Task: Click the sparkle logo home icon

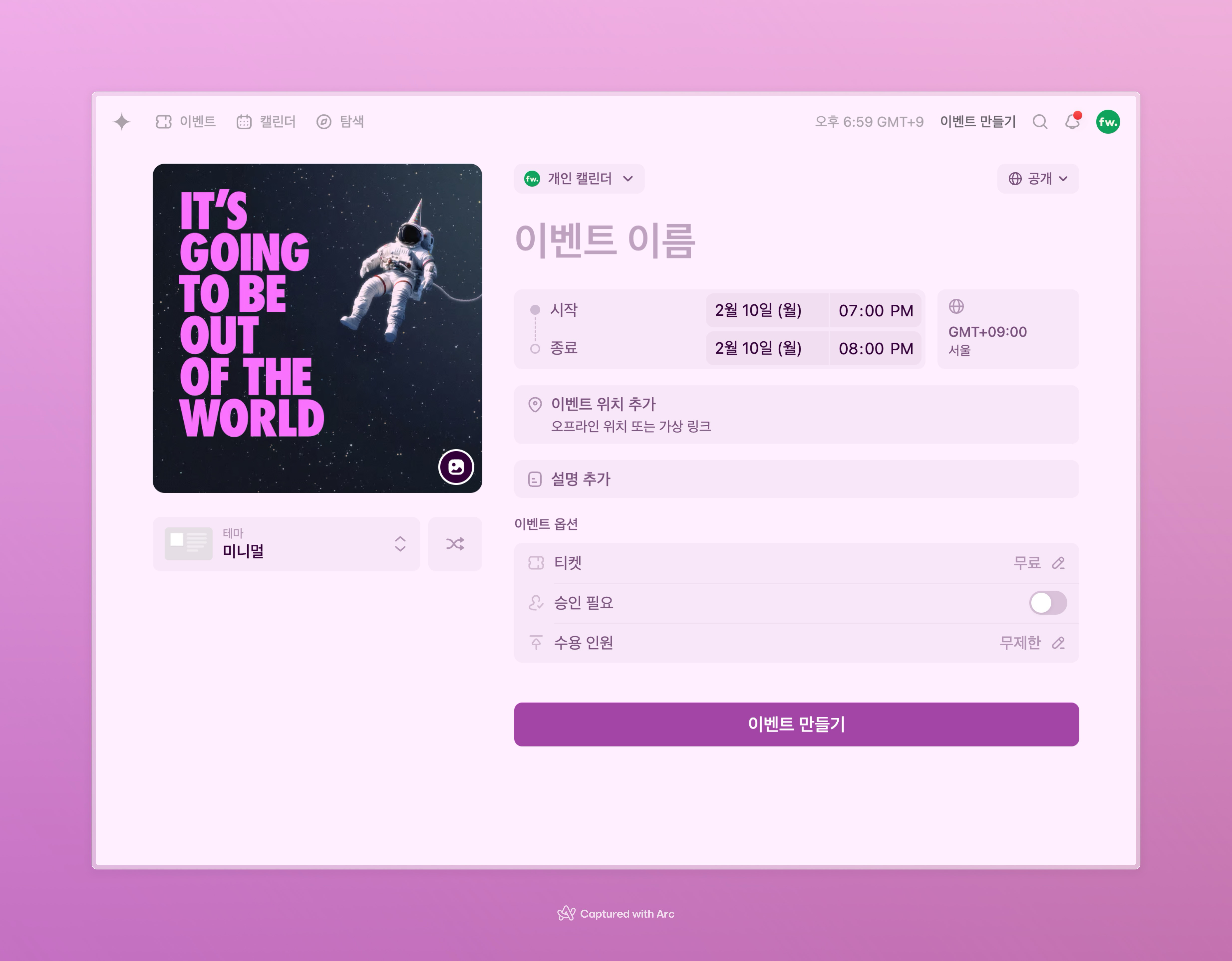Action: (122, 122)
